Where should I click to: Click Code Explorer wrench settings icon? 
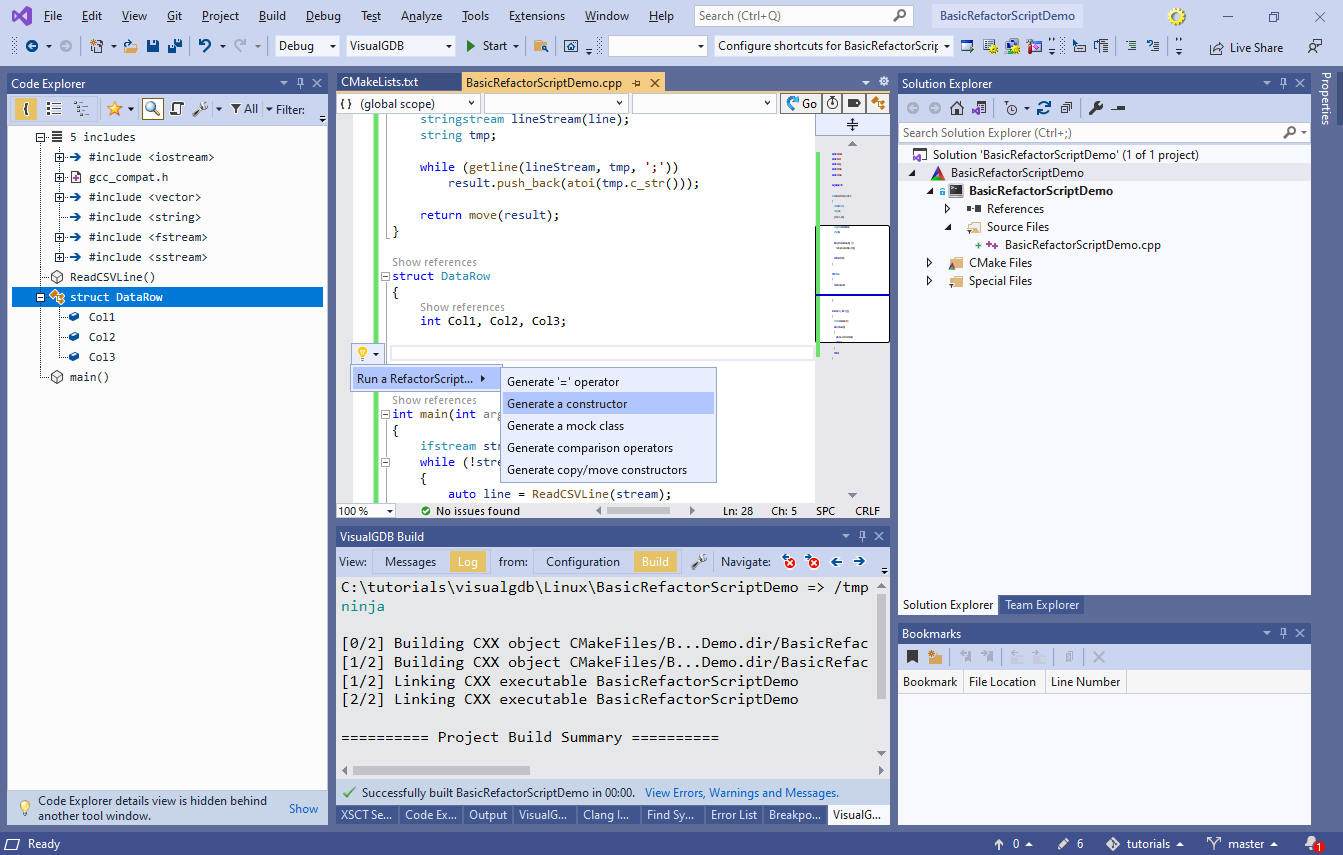pyautogui.click(x=199, y=109)
